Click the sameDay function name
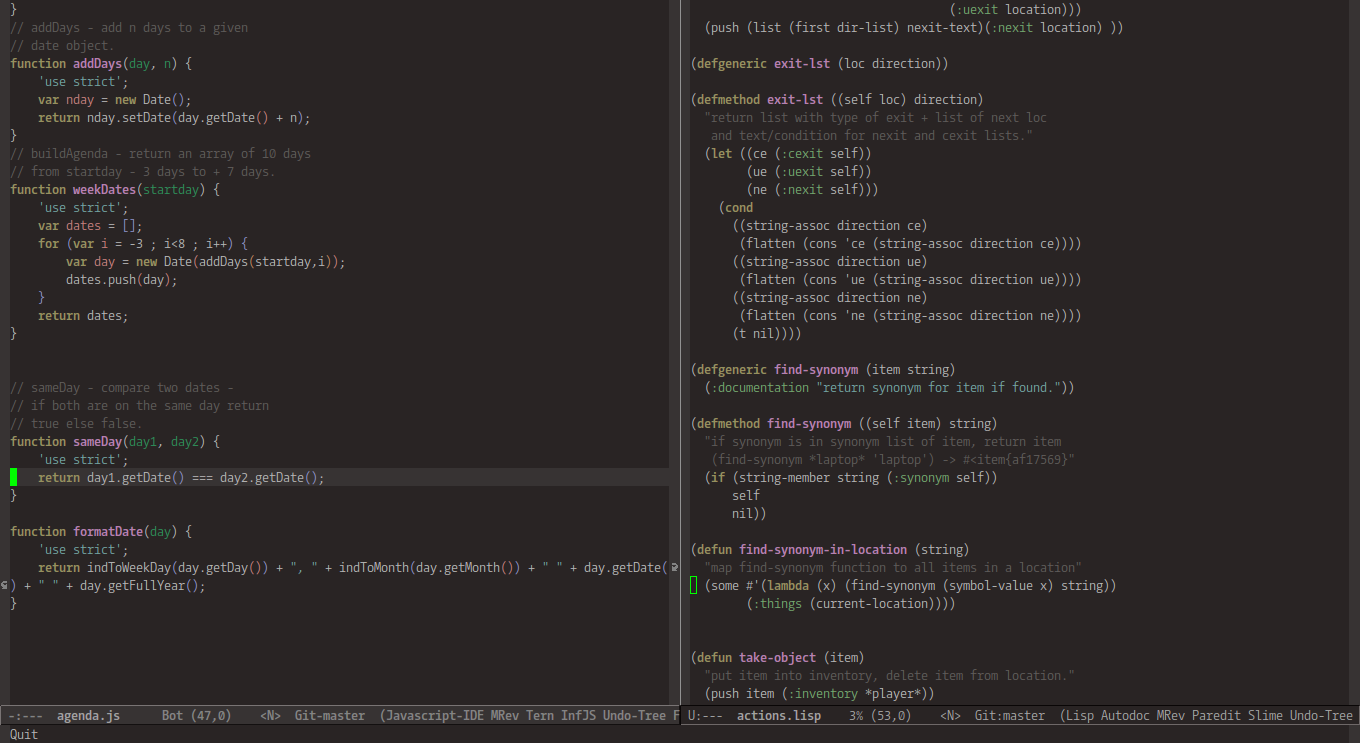1360x743 pixels. click(97, 442)
